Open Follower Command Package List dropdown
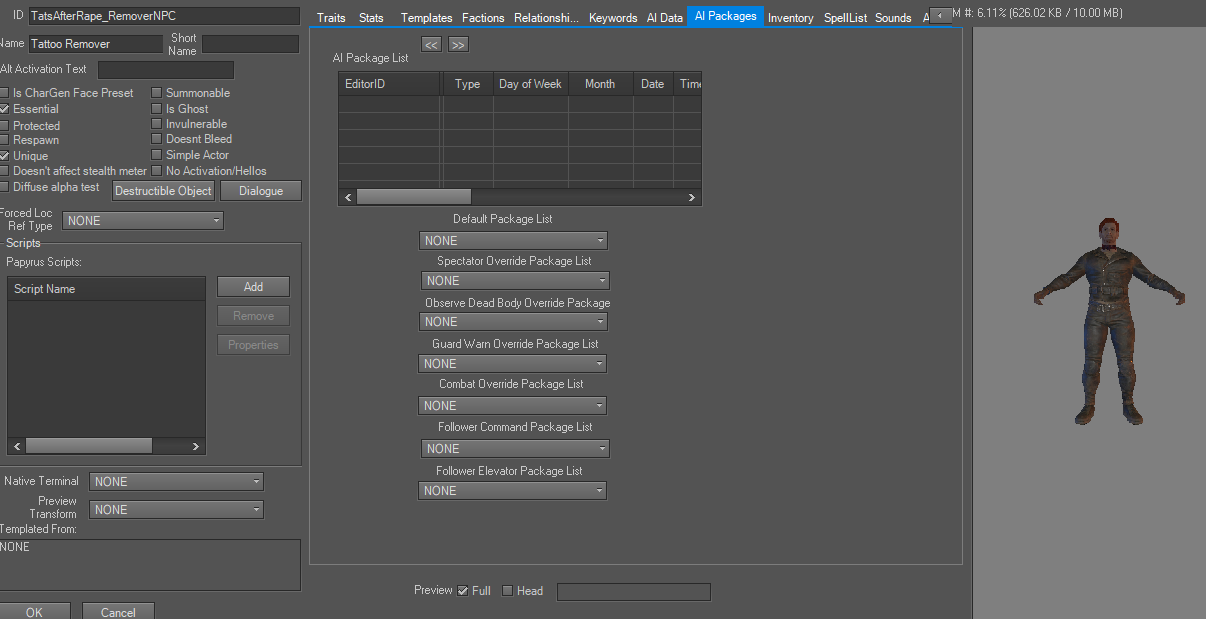The image size is (1206, 619). (x=515, y=449)
